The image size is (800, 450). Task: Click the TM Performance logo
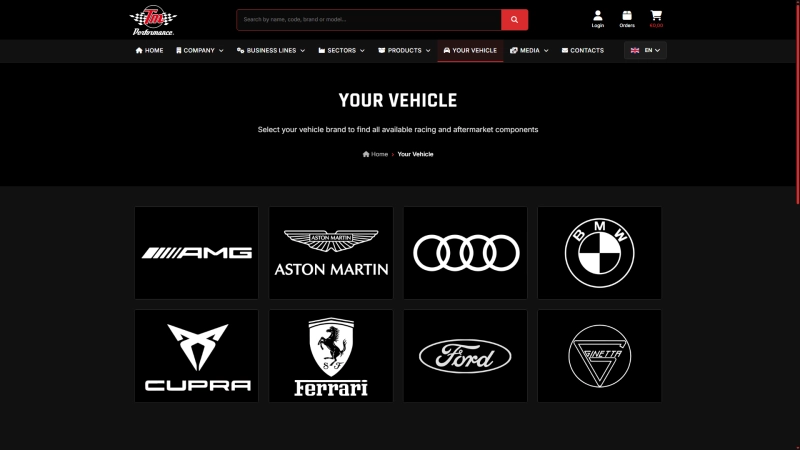click(x=152, y=20)
